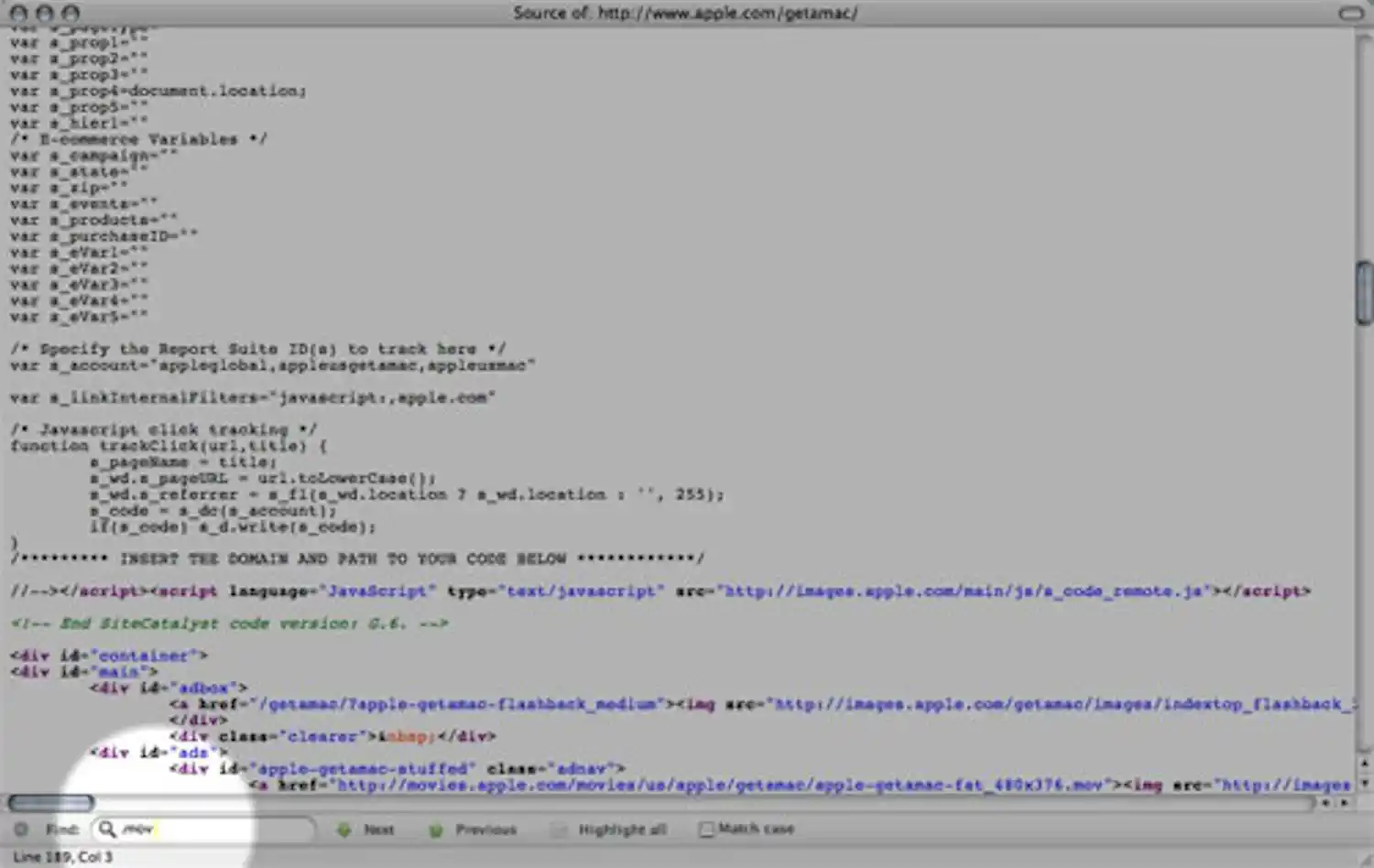This screenshot has height=868, width=1374.
Task: Click the green zoom button on the window
Action: click(x=71, y=14)
